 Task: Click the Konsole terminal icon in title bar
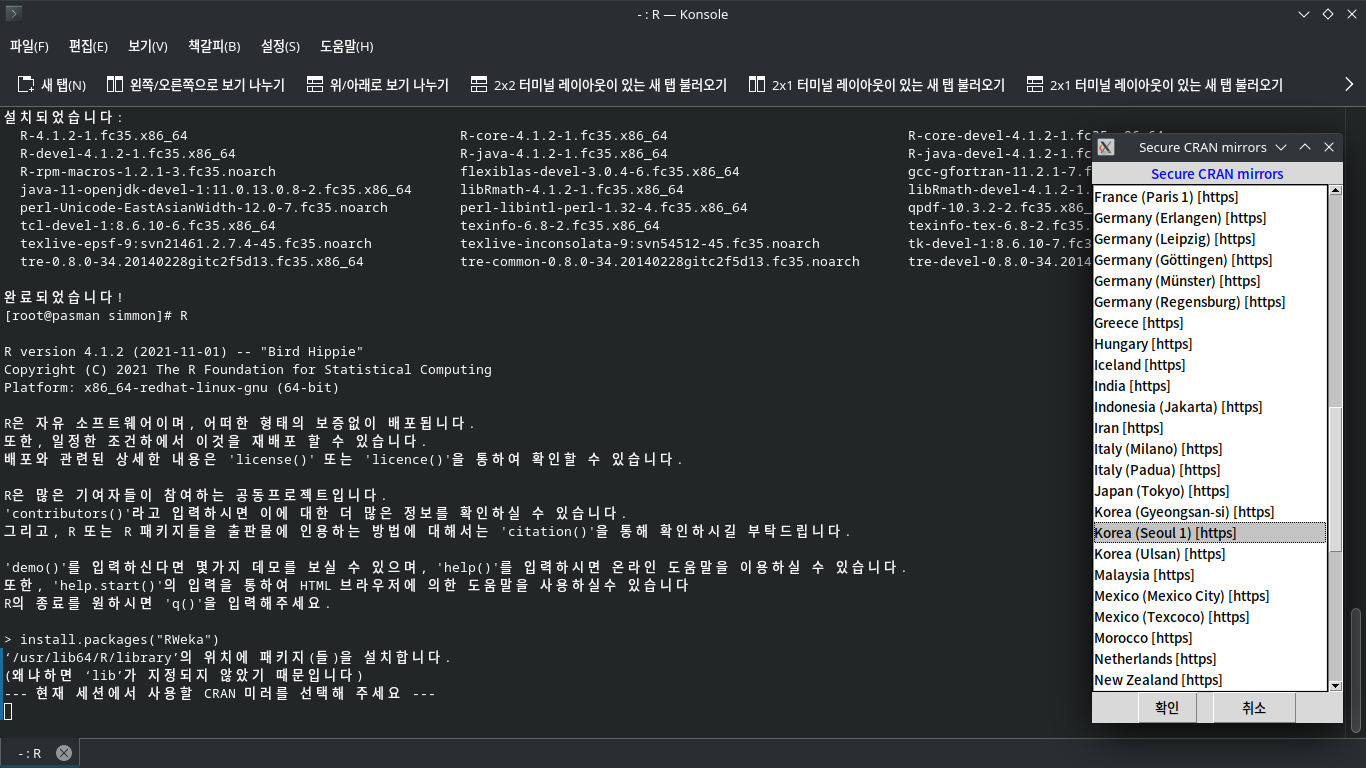tap(14, 14)
